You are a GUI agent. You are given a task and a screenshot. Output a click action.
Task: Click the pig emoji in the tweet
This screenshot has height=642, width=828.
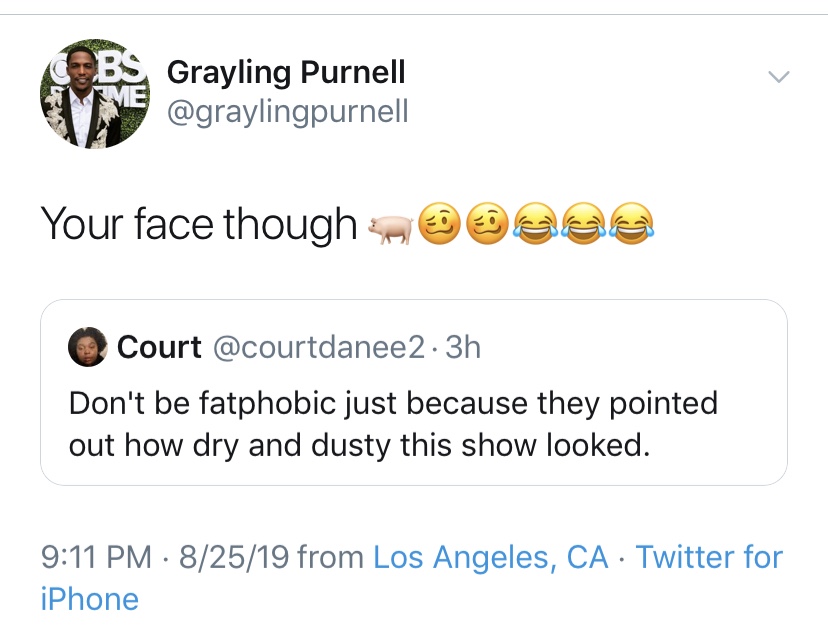(x=389, y=225)
